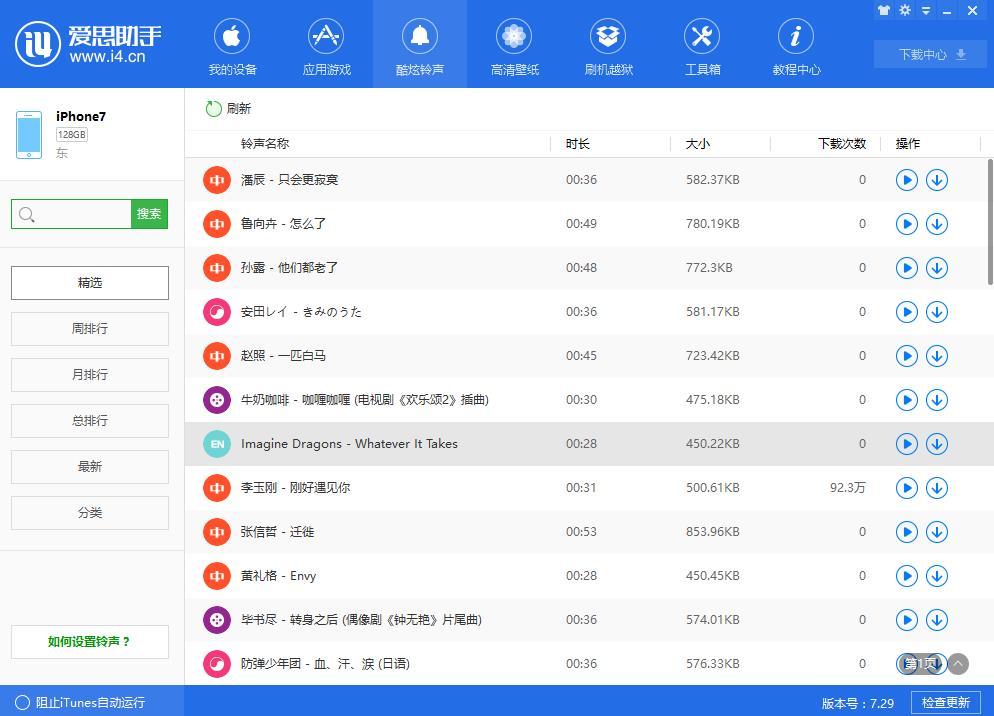This screenshot has width=994, height=716.
Task: Open the 工具箱 toolbox section
Action: 702,44
